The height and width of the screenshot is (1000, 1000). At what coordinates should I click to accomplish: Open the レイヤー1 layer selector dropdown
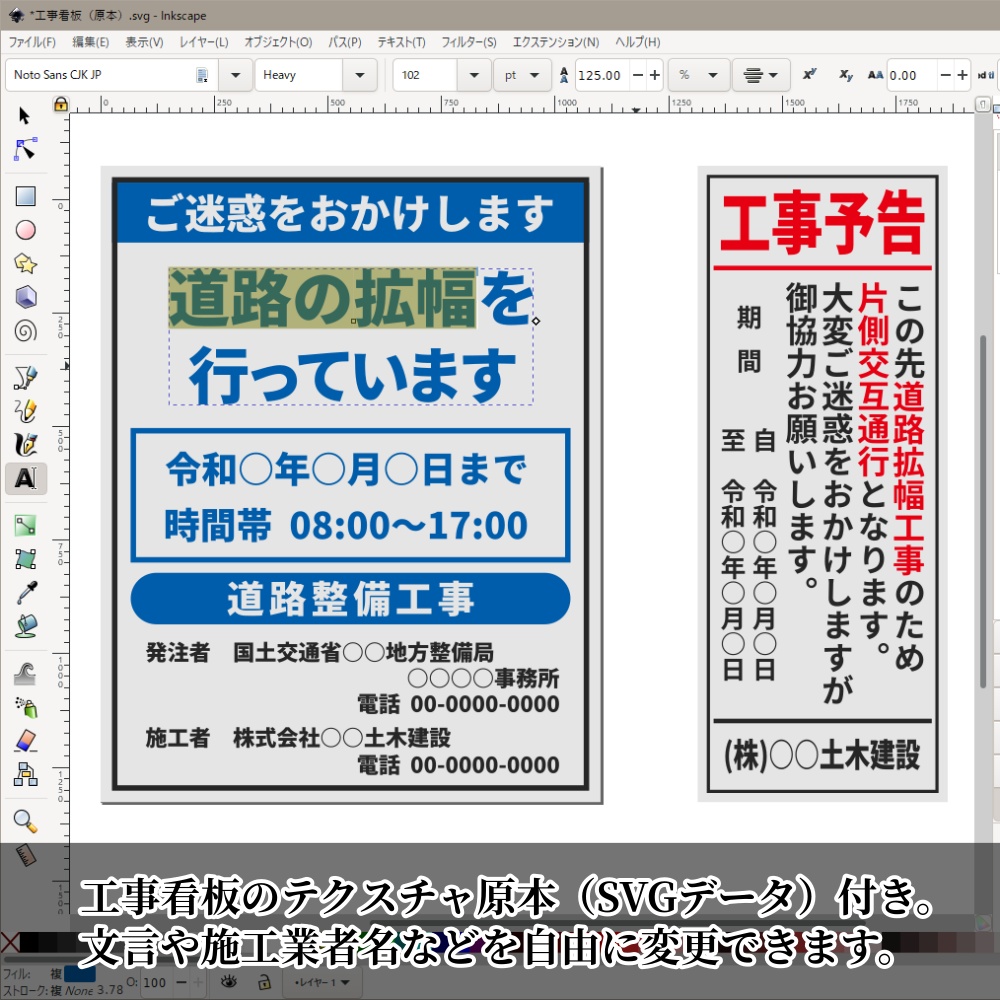(x=322, y=982)
